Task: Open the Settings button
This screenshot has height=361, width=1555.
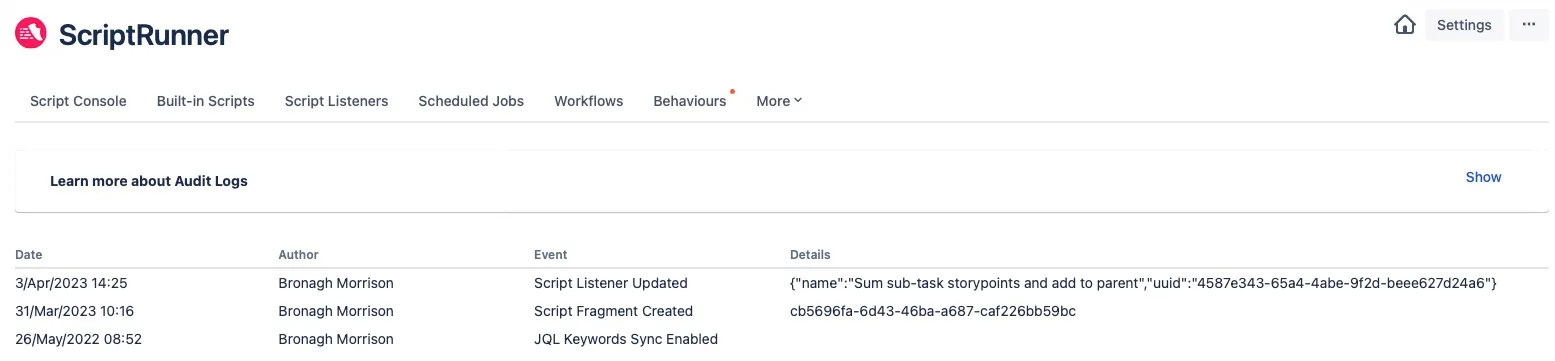Action: click(x=1464, y=25)
